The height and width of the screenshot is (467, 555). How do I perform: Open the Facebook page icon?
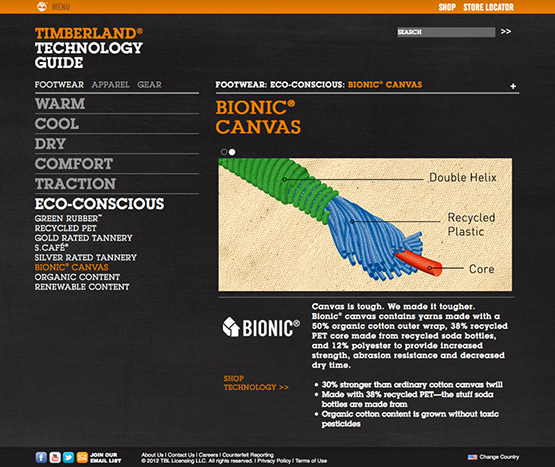pyautogui.click(x=41, y=457)
